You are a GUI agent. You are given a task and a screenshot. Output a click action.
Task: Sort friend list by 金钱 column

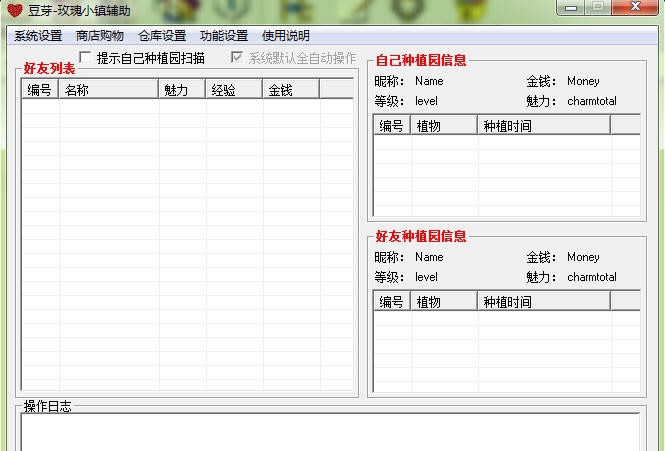click(x=291, y=89)
